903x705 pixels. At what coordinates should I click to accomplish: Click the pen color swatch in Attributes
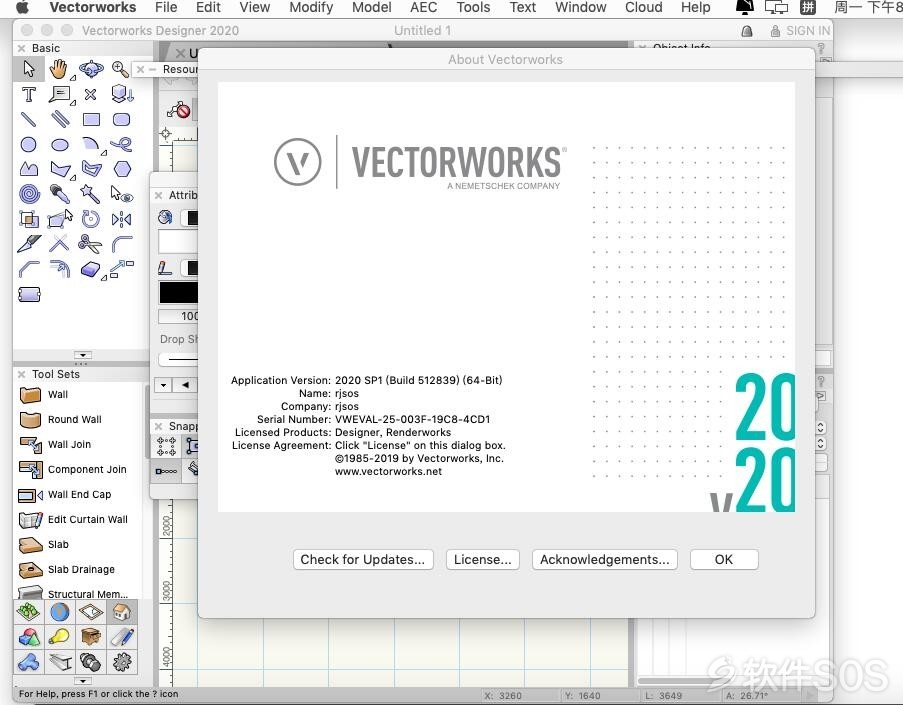click(191, 268)
